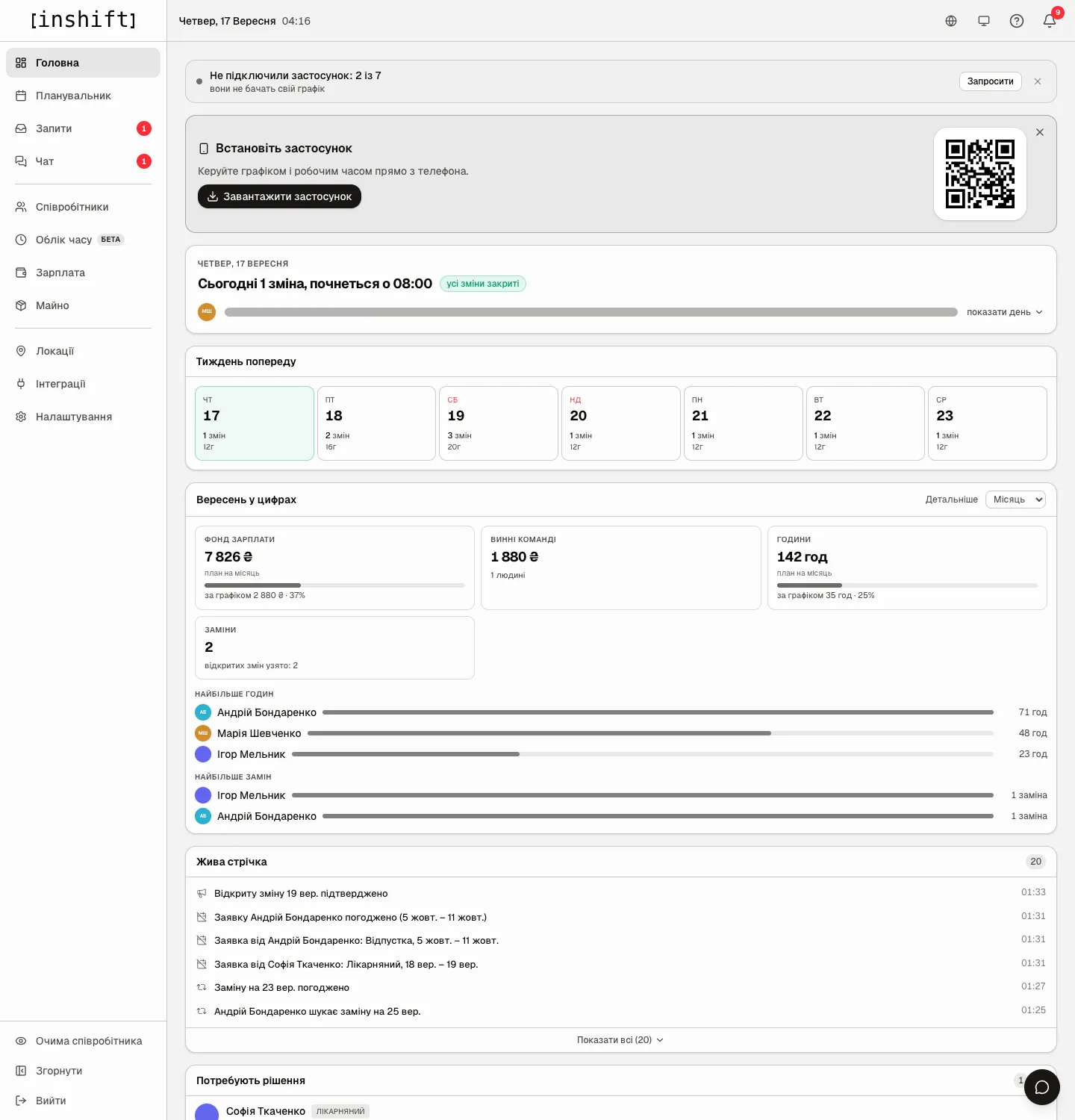Image resolution: width=1075 pixels, height=1120 pixels.
Task: Switch to Очима співробітника view
Action: (83, 1041)
